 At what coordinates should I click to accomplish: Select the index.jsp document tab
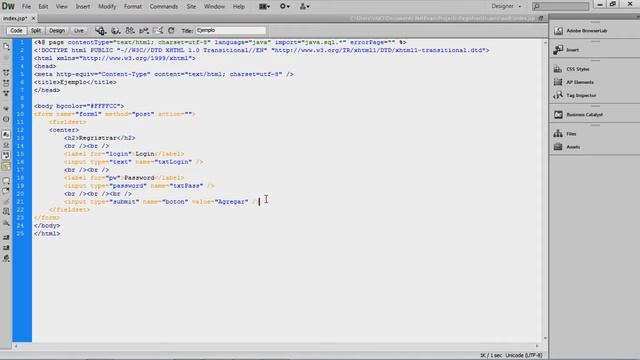tap(15, 18)
